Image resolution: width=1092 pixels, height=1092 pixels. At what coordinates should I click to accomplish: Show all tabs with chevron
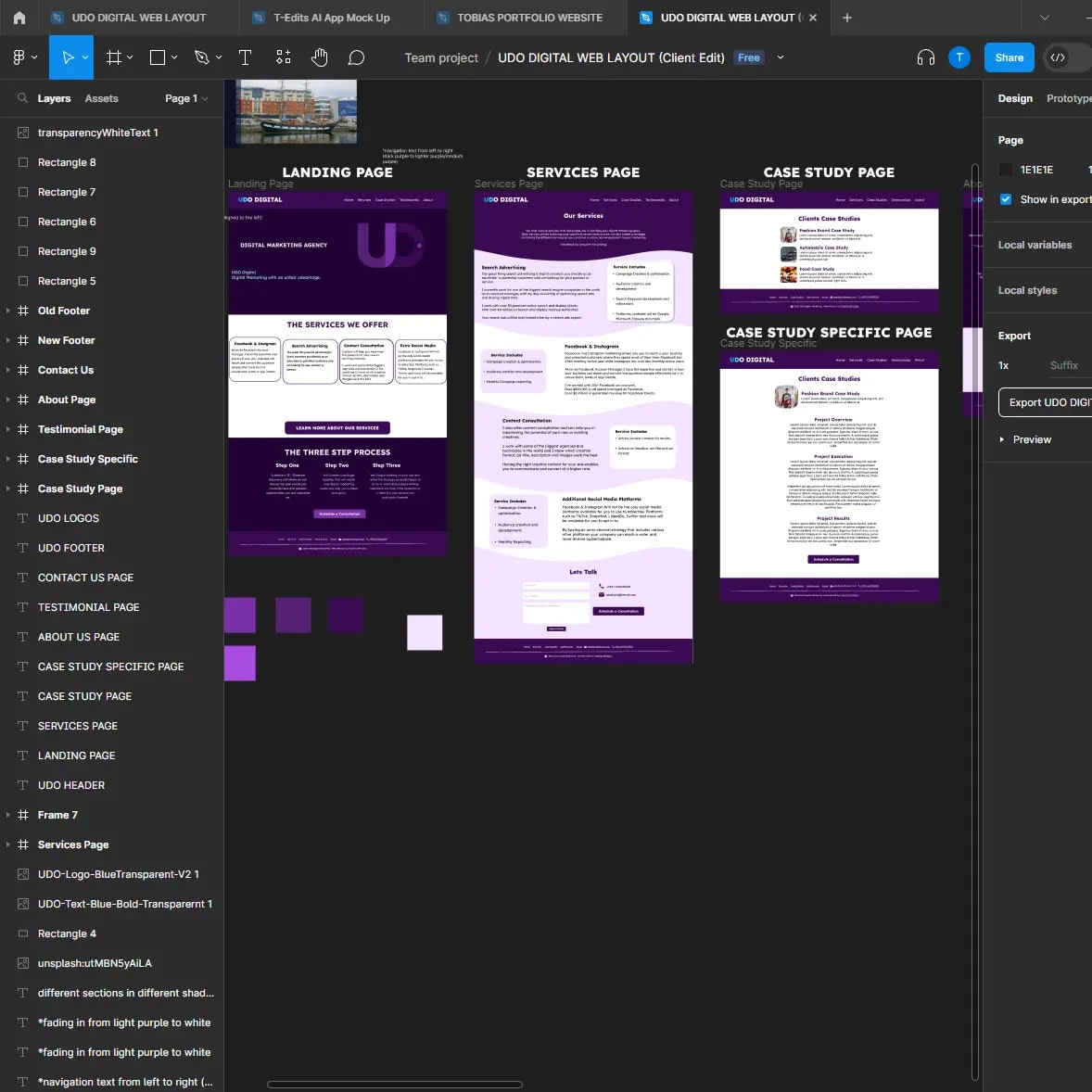click(x=1044, y=18)
